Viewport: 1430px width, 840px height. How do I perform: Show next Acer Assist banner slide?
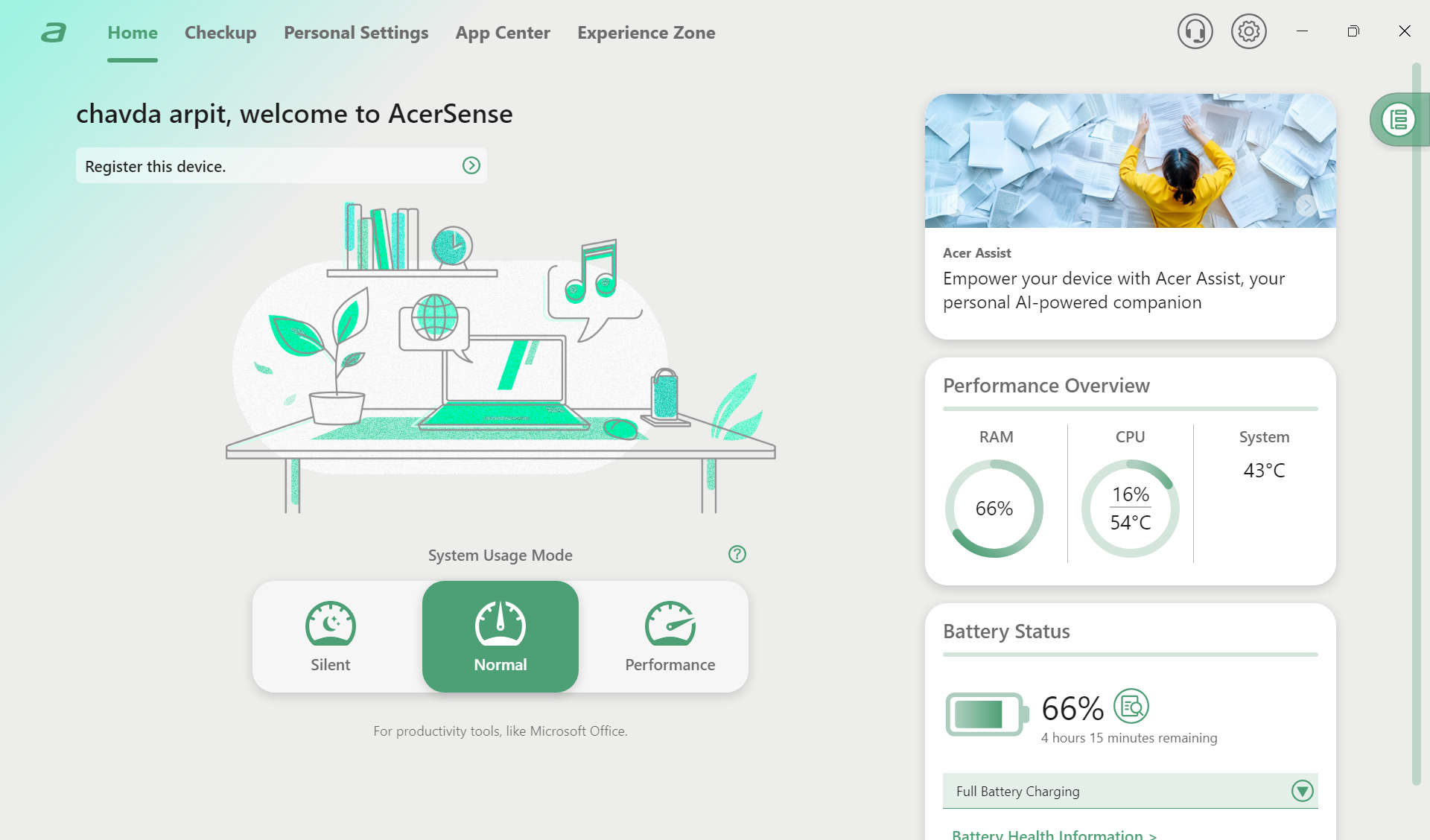(x=1306, y=206)
